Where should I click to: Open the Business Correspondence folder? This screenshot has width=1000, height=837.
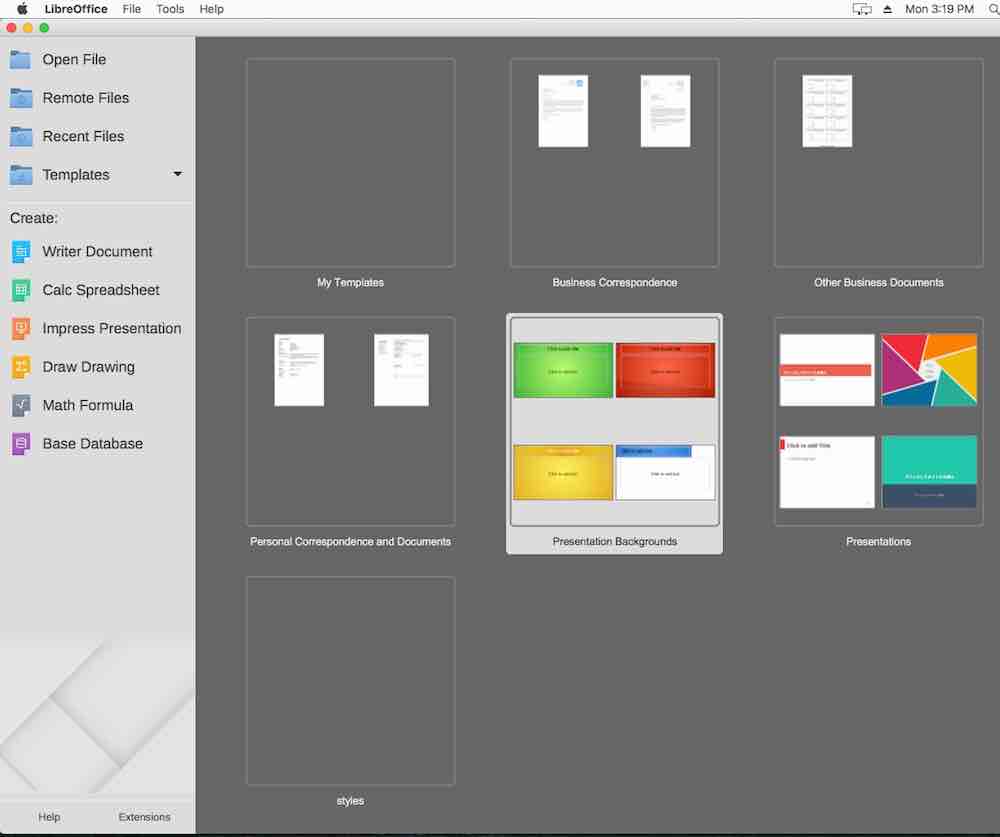click(614, 163)
